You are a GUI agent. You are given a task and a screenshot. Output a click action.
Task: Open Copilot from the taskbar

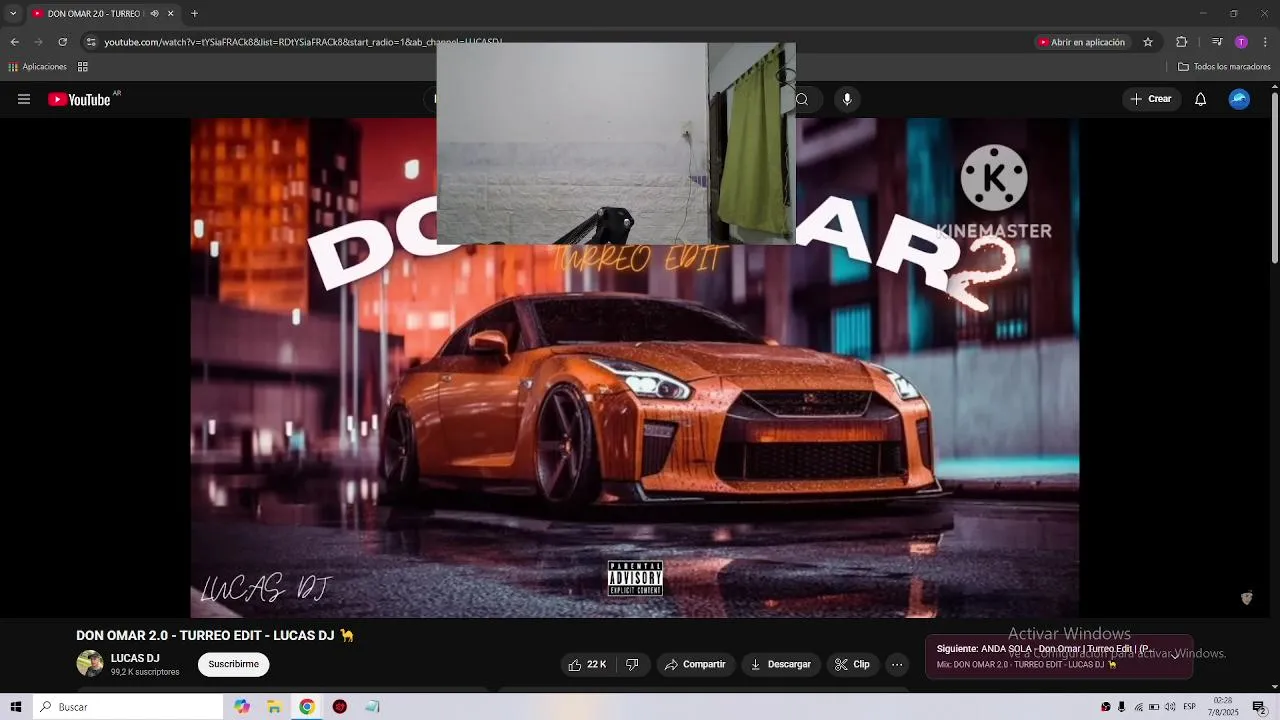tap(242, 707)
